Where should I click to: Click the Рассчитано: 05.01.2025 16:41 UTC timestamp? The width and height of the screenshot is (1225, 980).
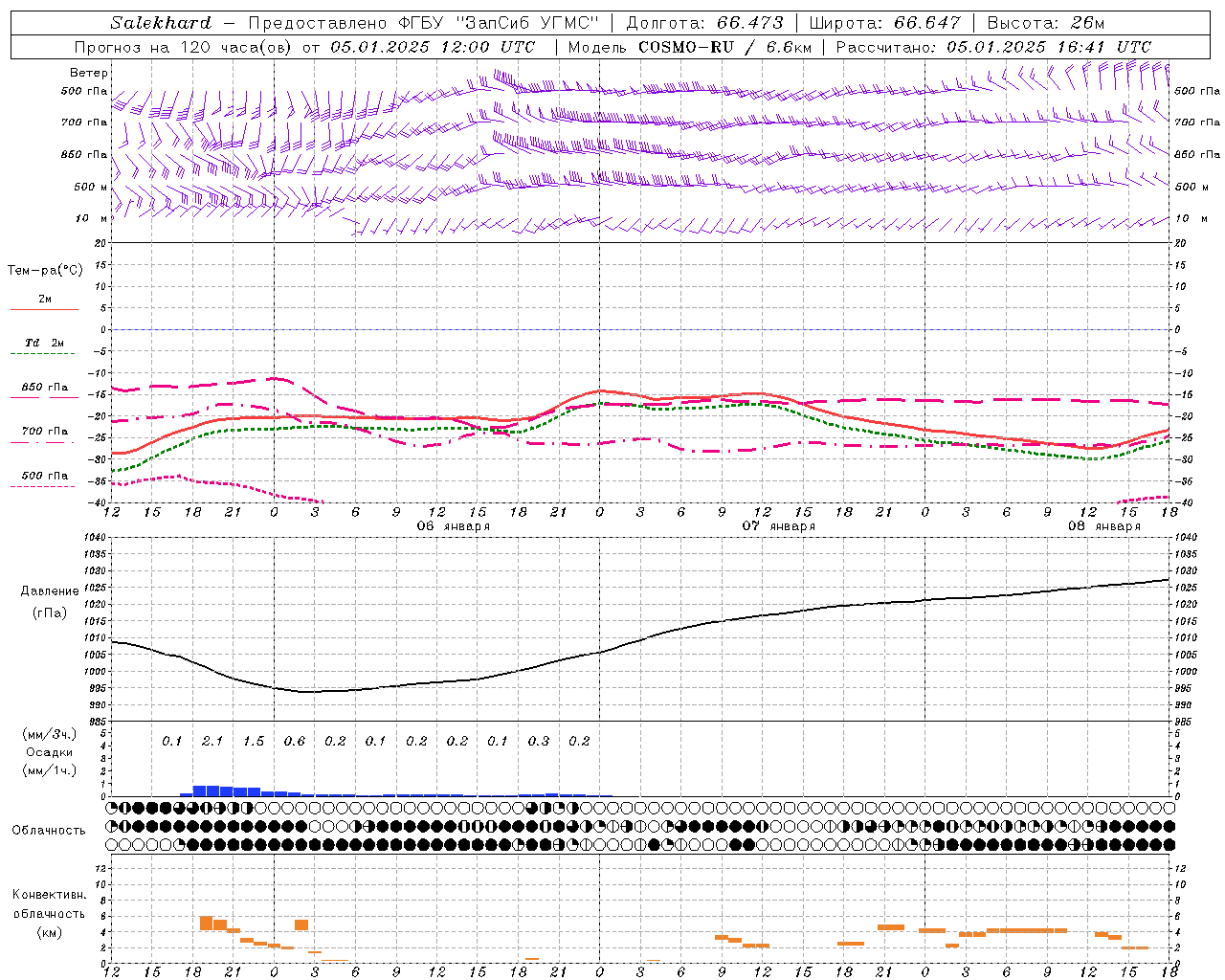pyautogui.click(x=993, y=47)
